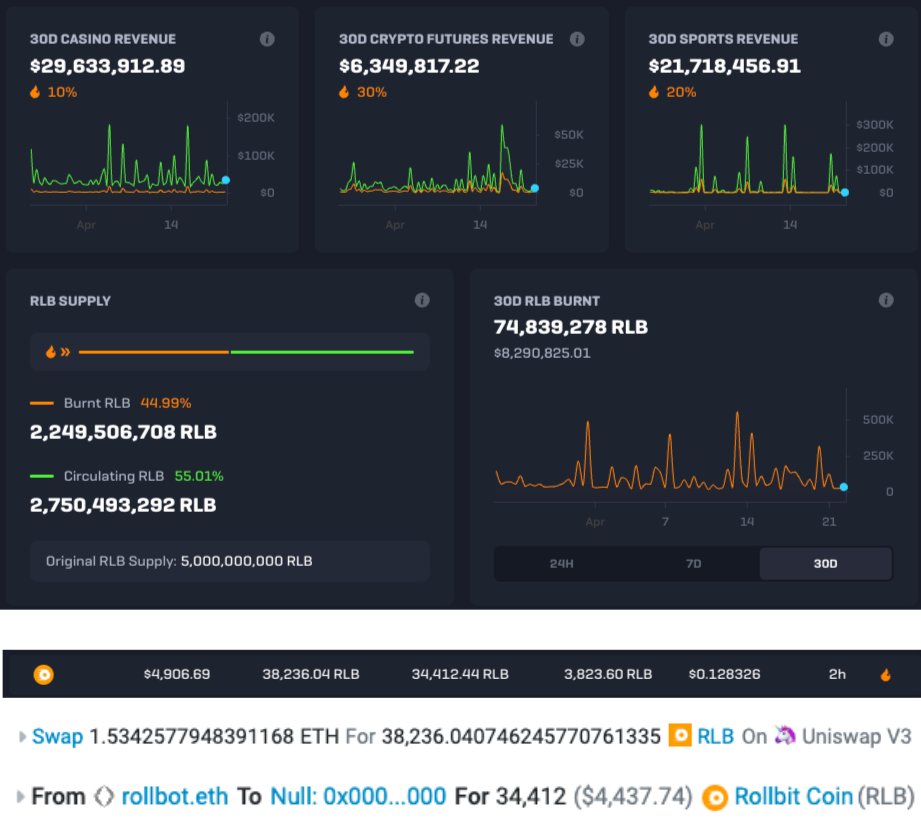
Task: Click the 2h time cell in the burn row
Action: [837, 674]
